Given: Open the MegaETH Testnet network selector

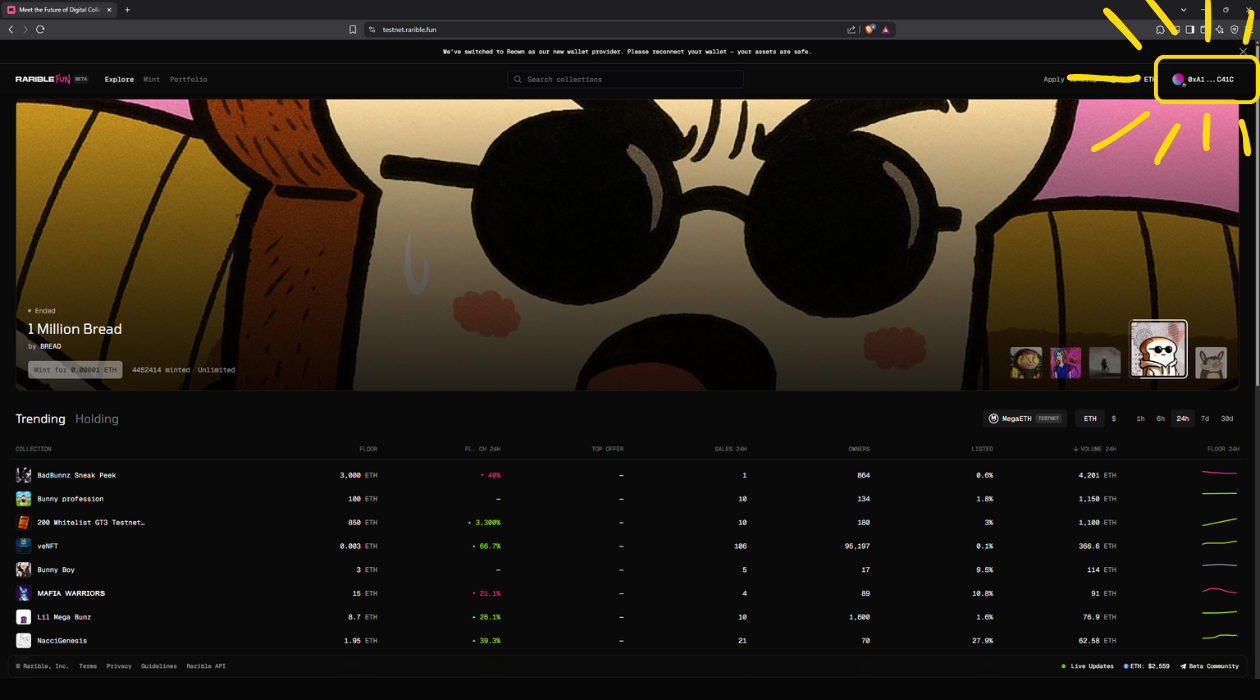Looking at the screenshot, I should pyautogui.click(x=1025, y=419).
